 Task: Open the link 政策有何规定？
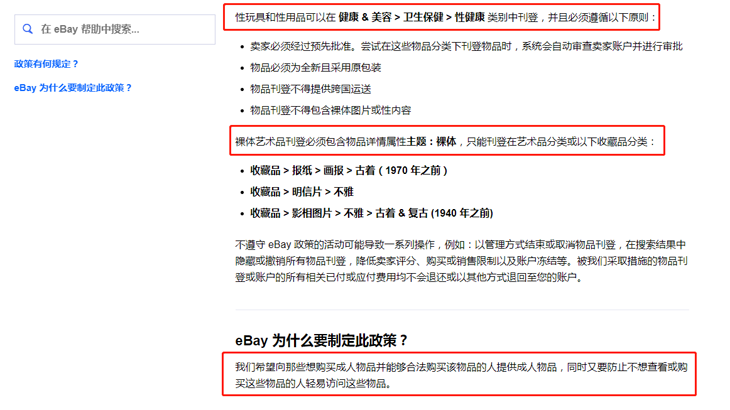[47, 64]
